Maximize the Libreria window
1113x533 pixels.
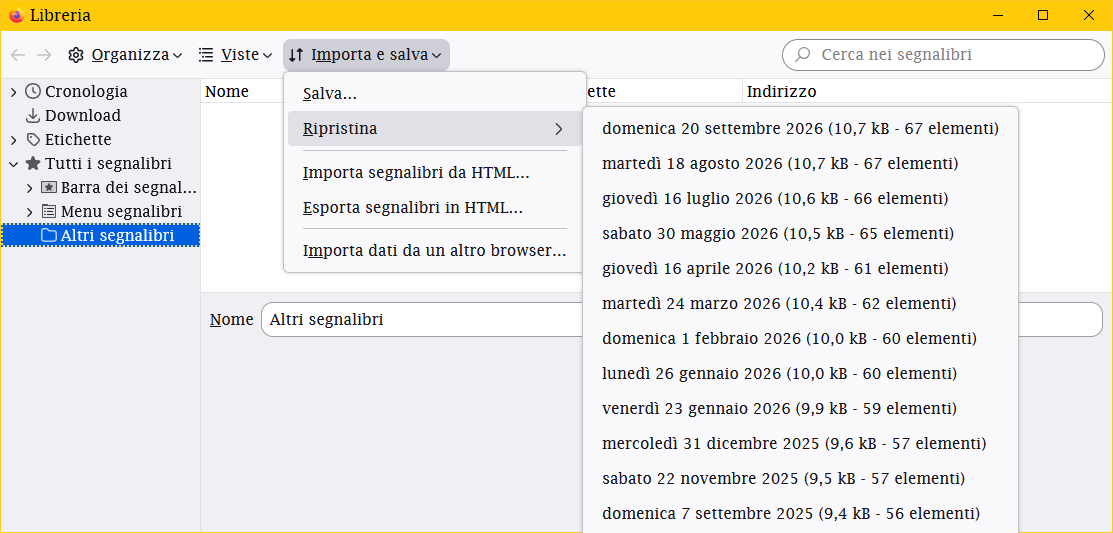(x=1043, y=15)
